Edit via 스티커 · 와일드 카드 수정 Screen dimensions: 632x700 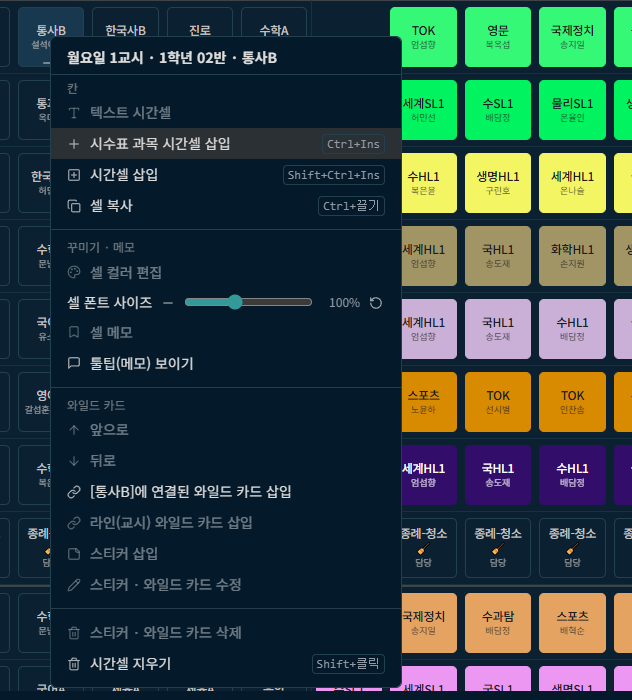(226, 585)
